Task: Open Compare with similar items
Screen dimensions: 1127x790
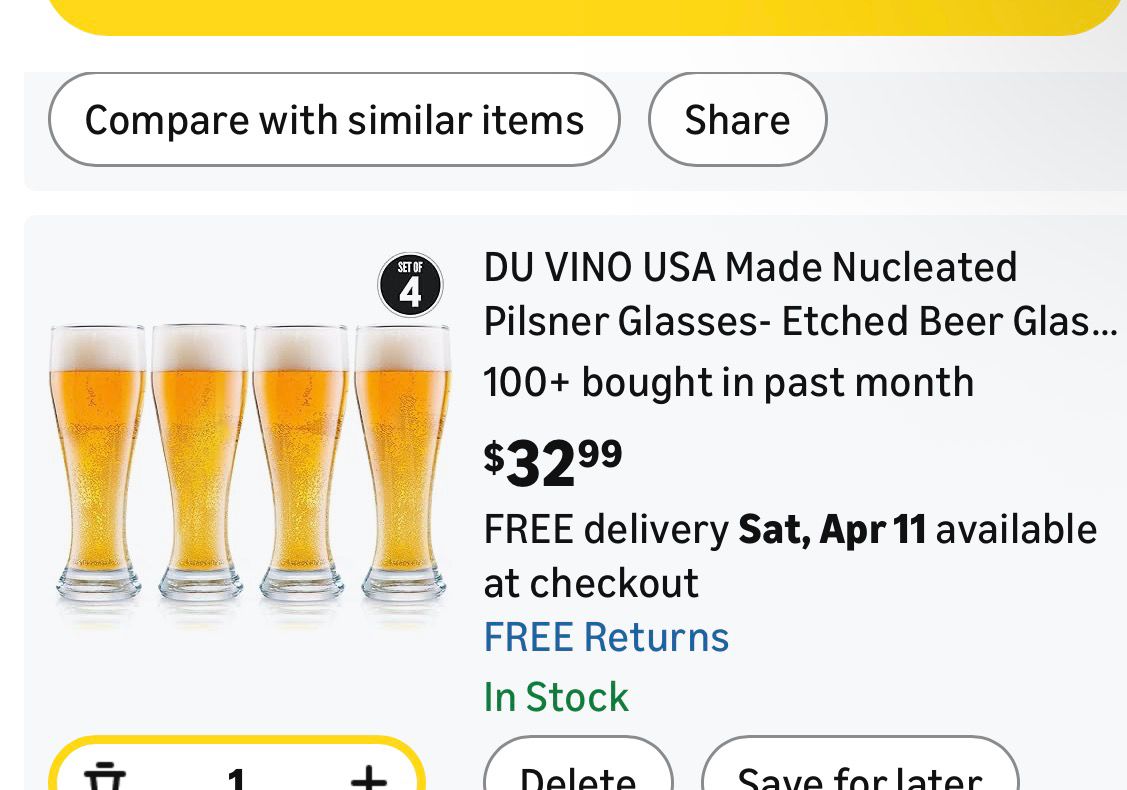Action: 334,120
